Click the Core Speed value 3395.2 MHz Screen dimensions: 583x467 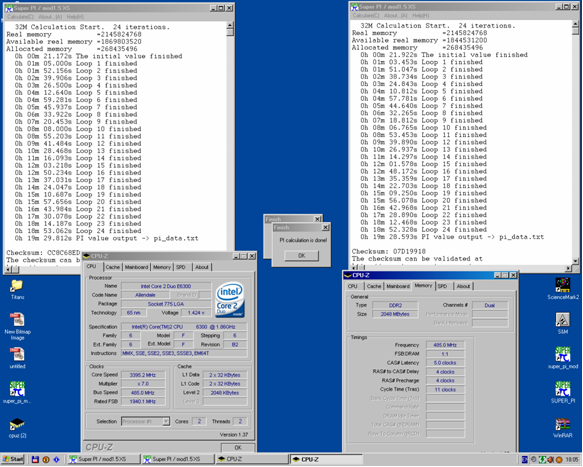coord(143,375)
